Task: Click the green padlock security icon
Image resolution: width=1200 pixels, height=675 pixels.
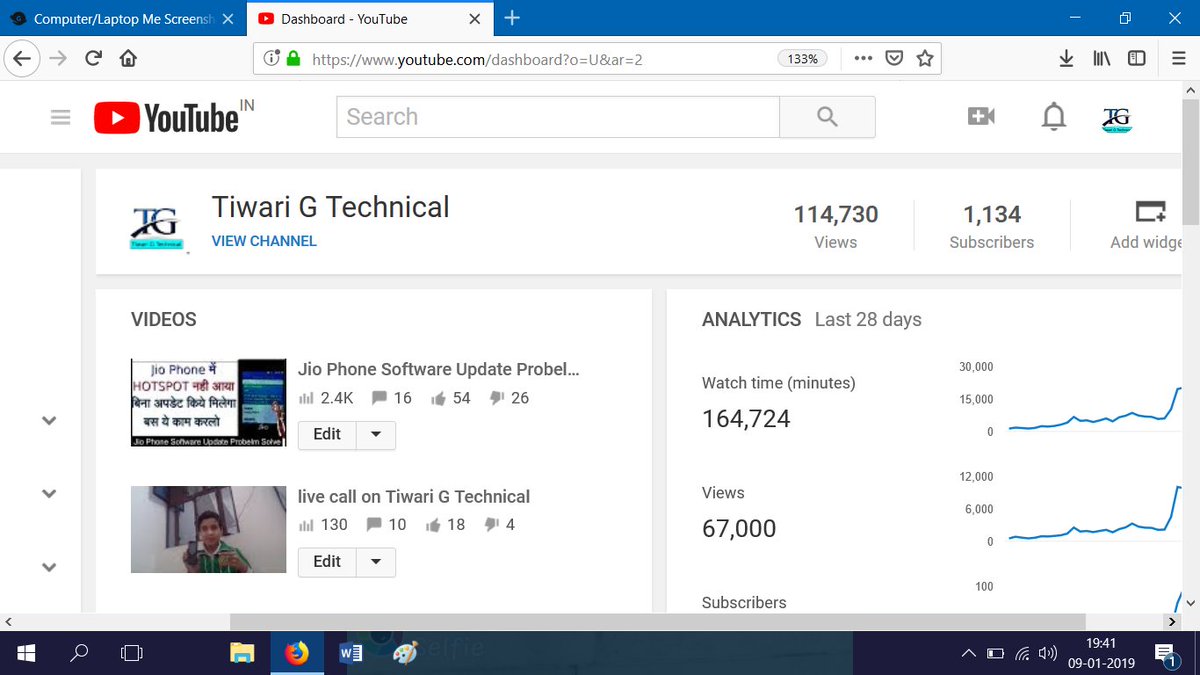Action: [x=293, y=59]
